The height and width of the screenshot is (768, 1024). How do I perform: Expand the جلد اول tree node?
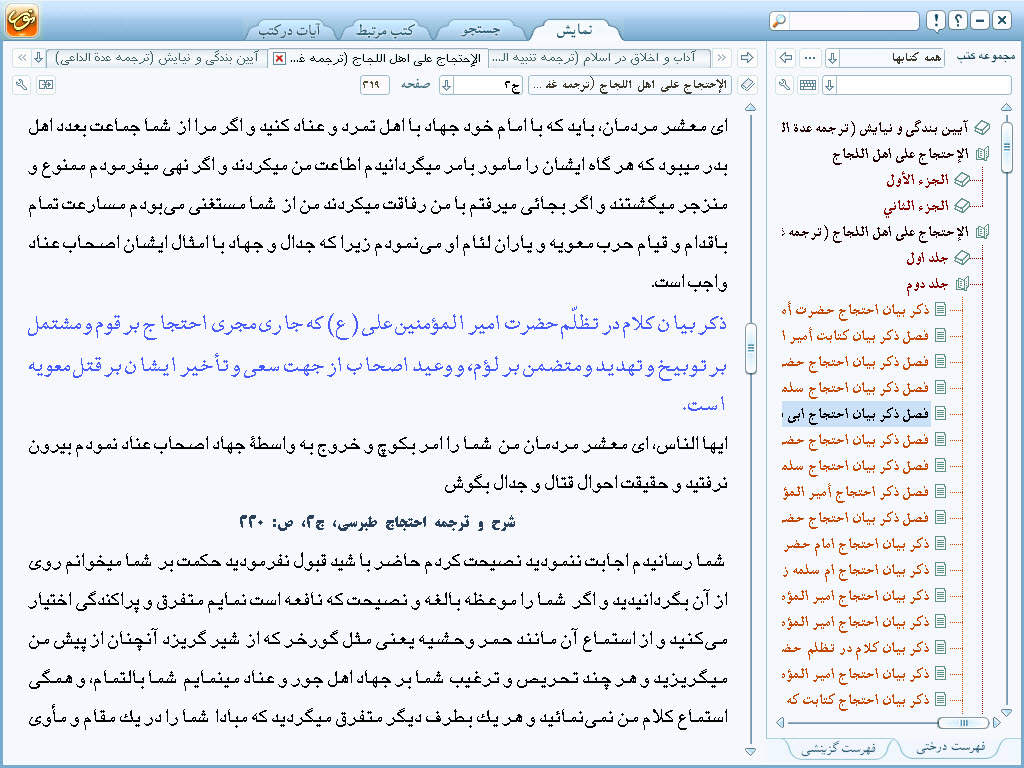[962, 257]
